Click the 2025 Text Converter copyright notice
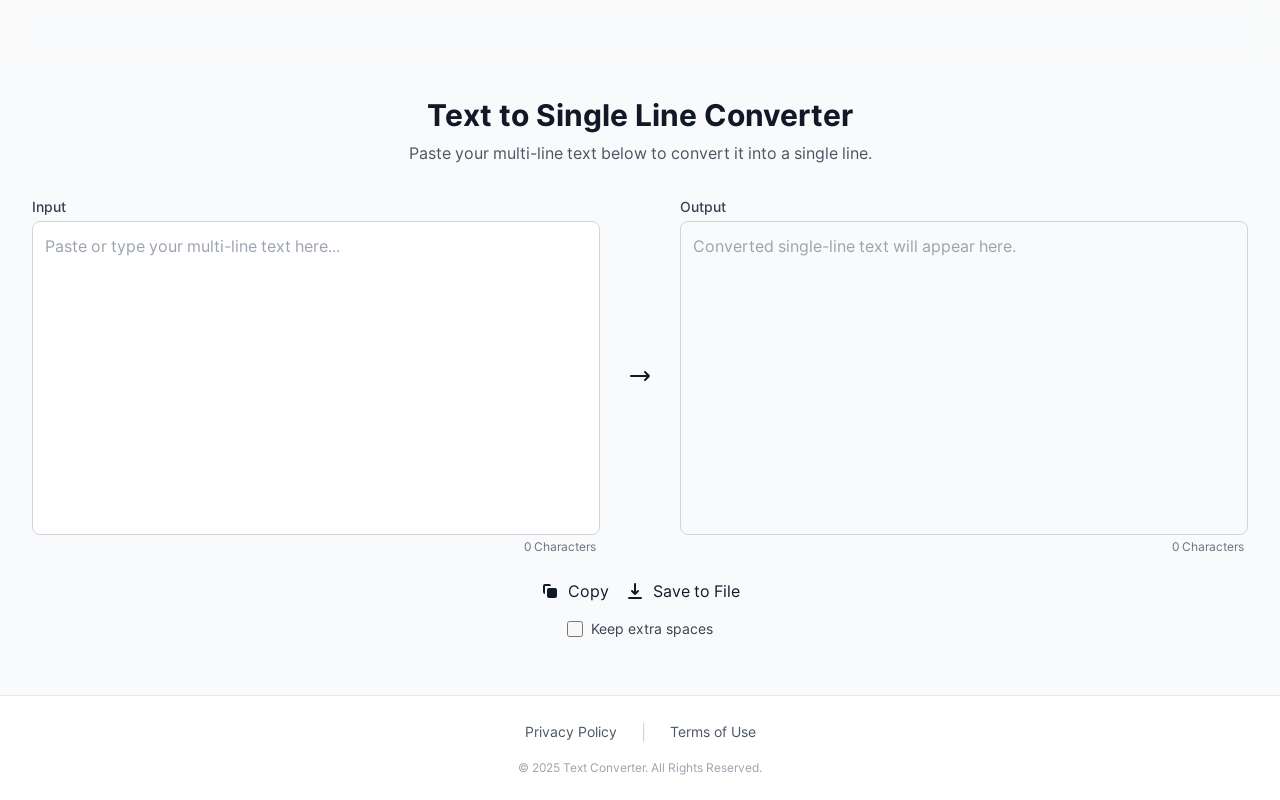Screen dimensions: 1280x800 [640, 768]
